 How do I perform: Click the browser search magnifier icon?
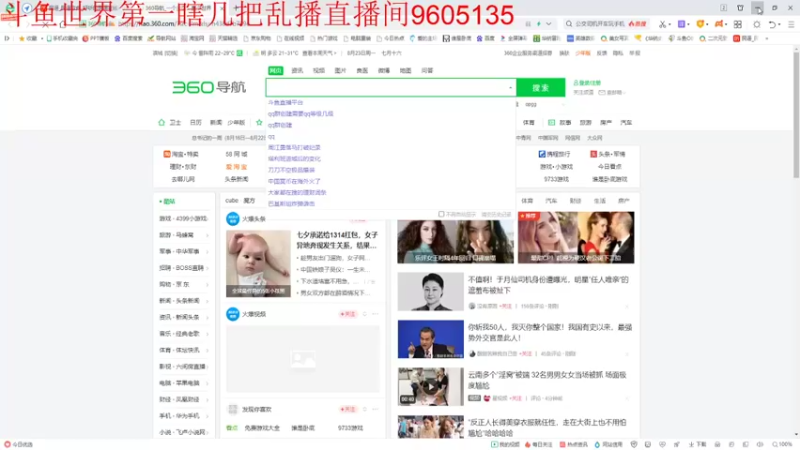(569, 24)
